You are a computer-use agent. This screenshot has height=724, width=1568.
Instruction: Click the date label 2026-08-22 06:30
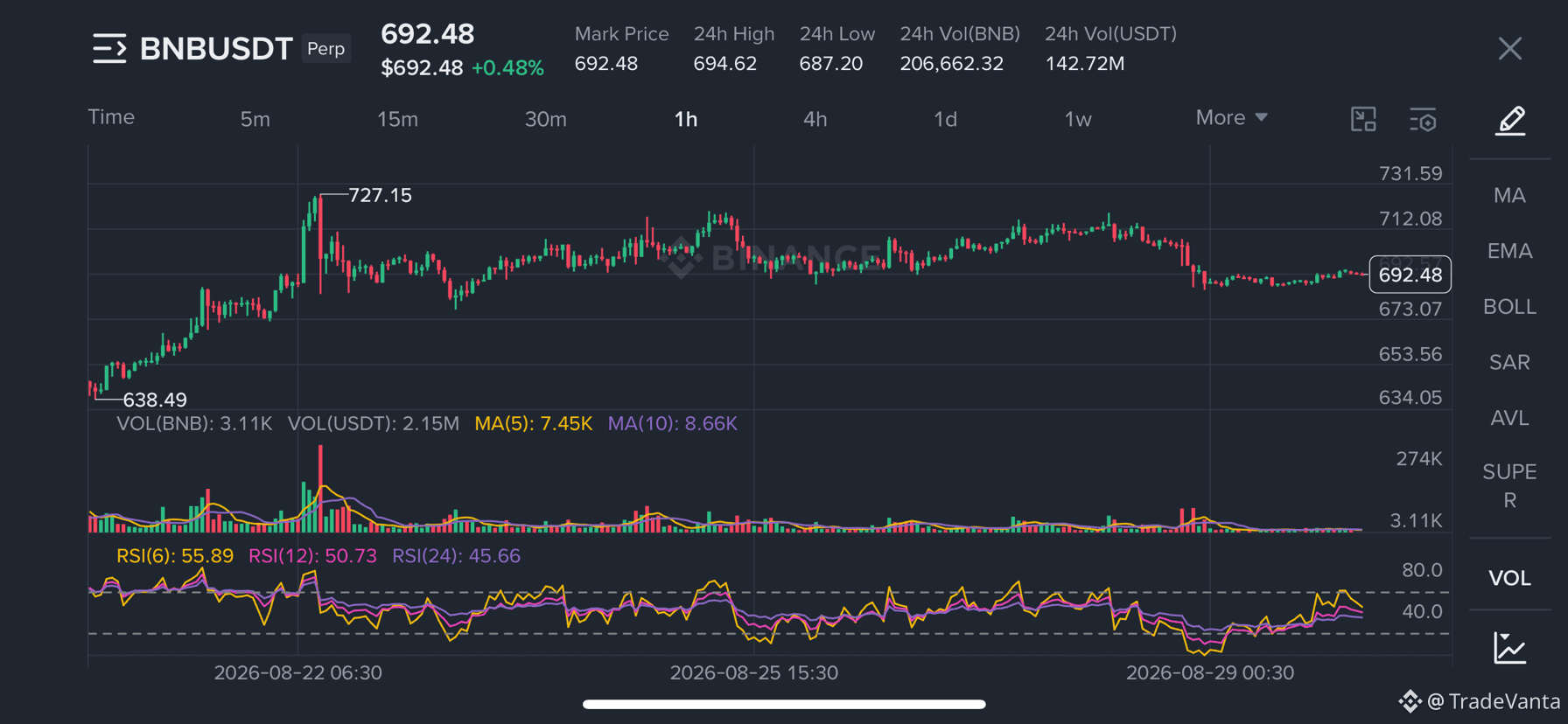pos(297,672)
